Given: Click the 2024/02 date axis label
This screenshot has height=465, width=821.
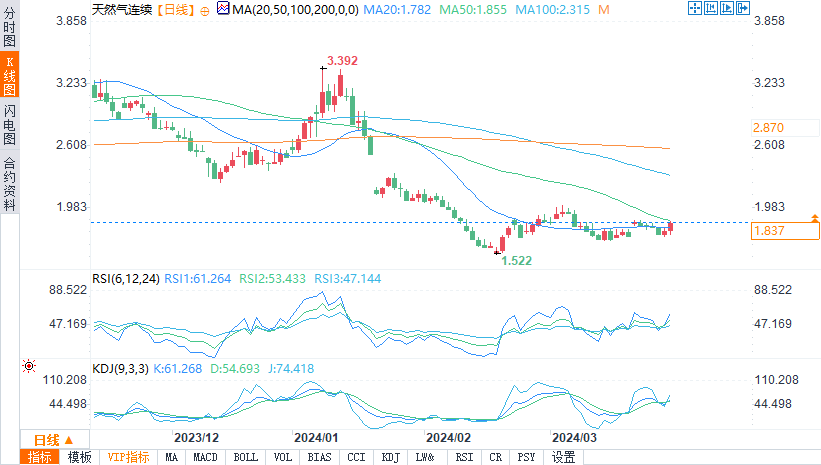Looking at the screenshot, I should pyautogui.click(x=448, y=438).
